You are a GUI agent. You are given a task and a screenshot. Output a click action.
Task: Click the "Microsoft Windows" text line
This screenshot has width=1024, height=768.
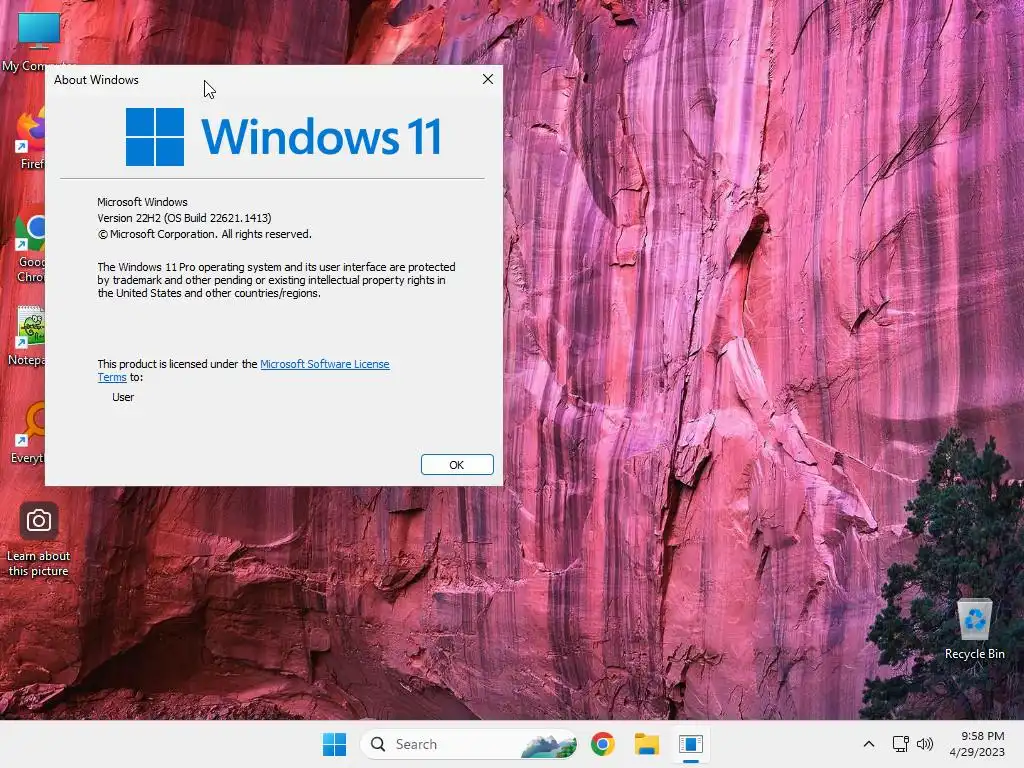click(x=142, y=202)
